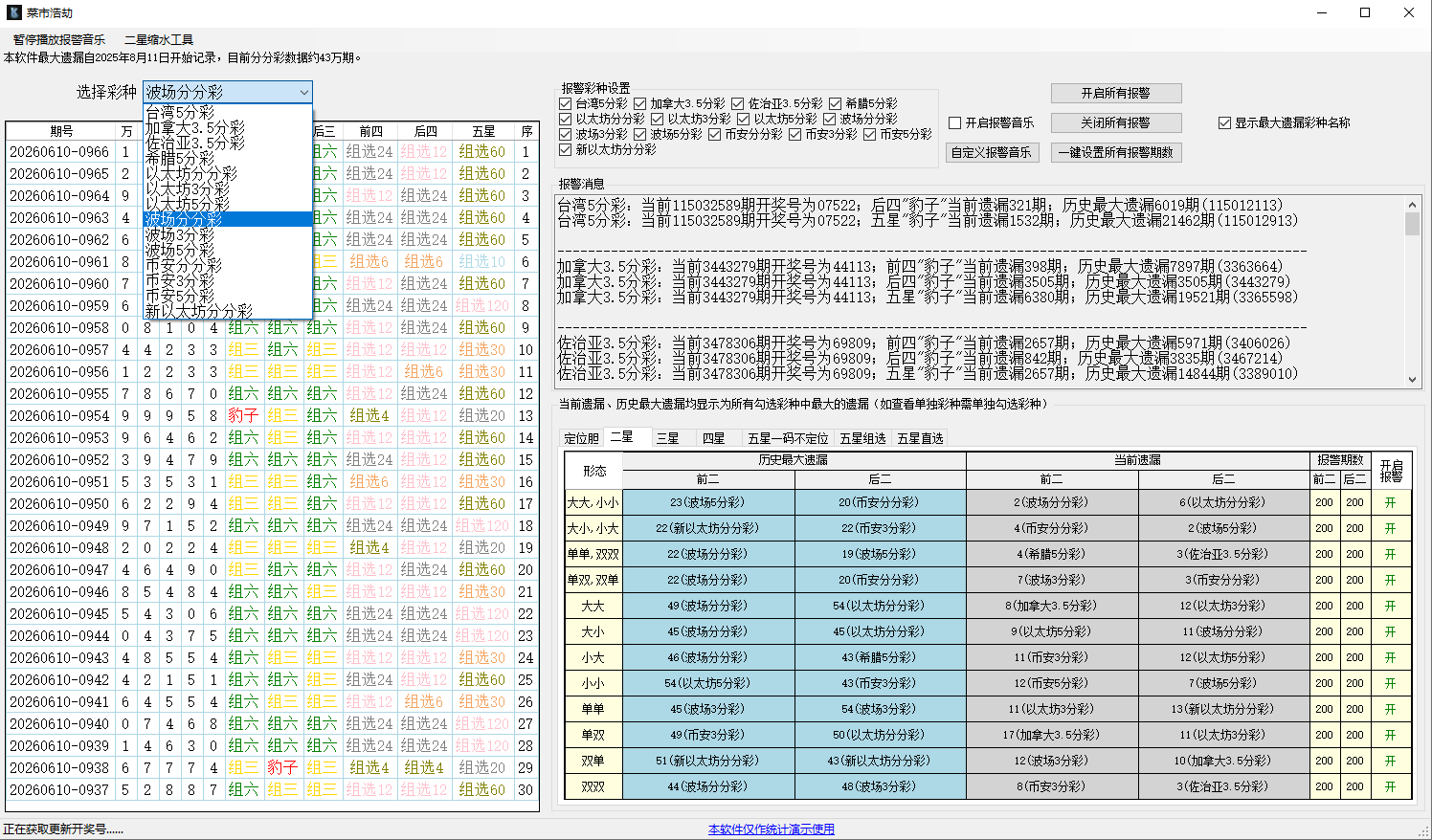Pick 以太坊3分彩 in the open dropdown list

coord(228,188)
